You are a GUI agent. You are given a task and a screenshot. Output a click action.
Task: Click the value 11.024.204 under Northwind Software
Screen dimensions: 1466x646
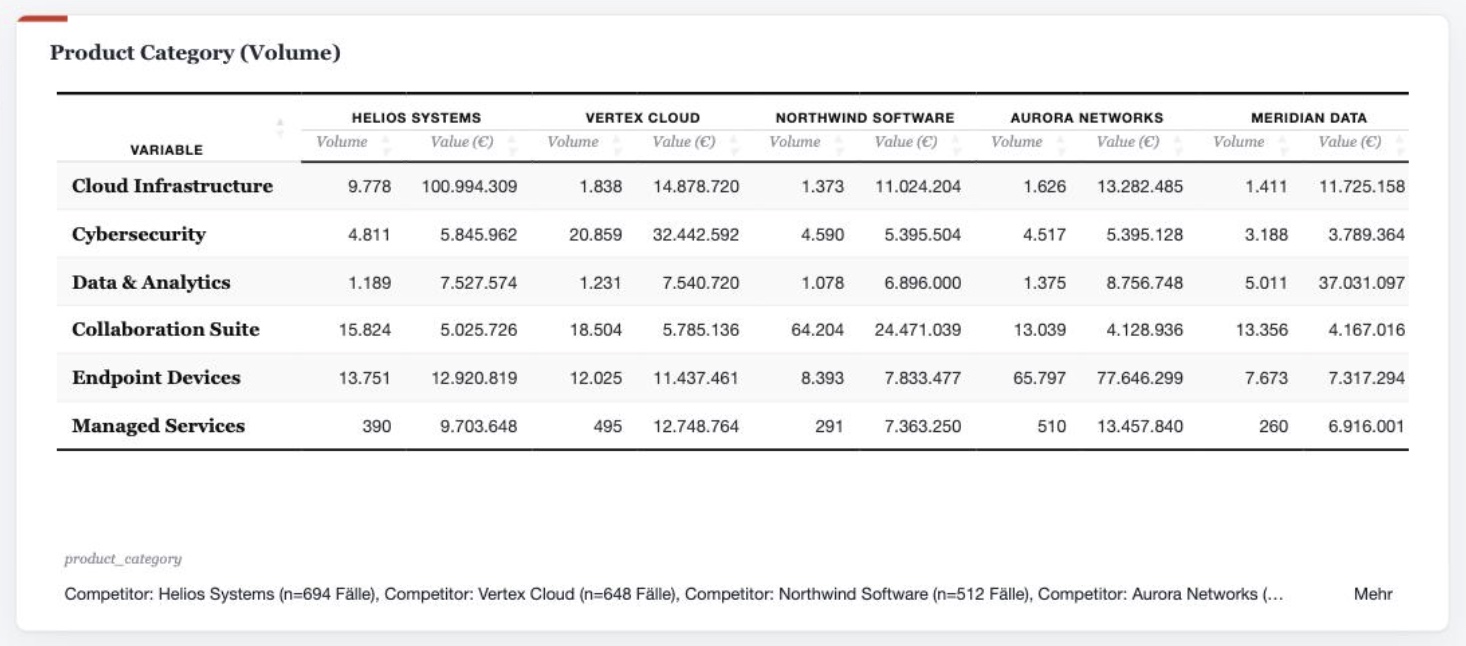point(918,186)
